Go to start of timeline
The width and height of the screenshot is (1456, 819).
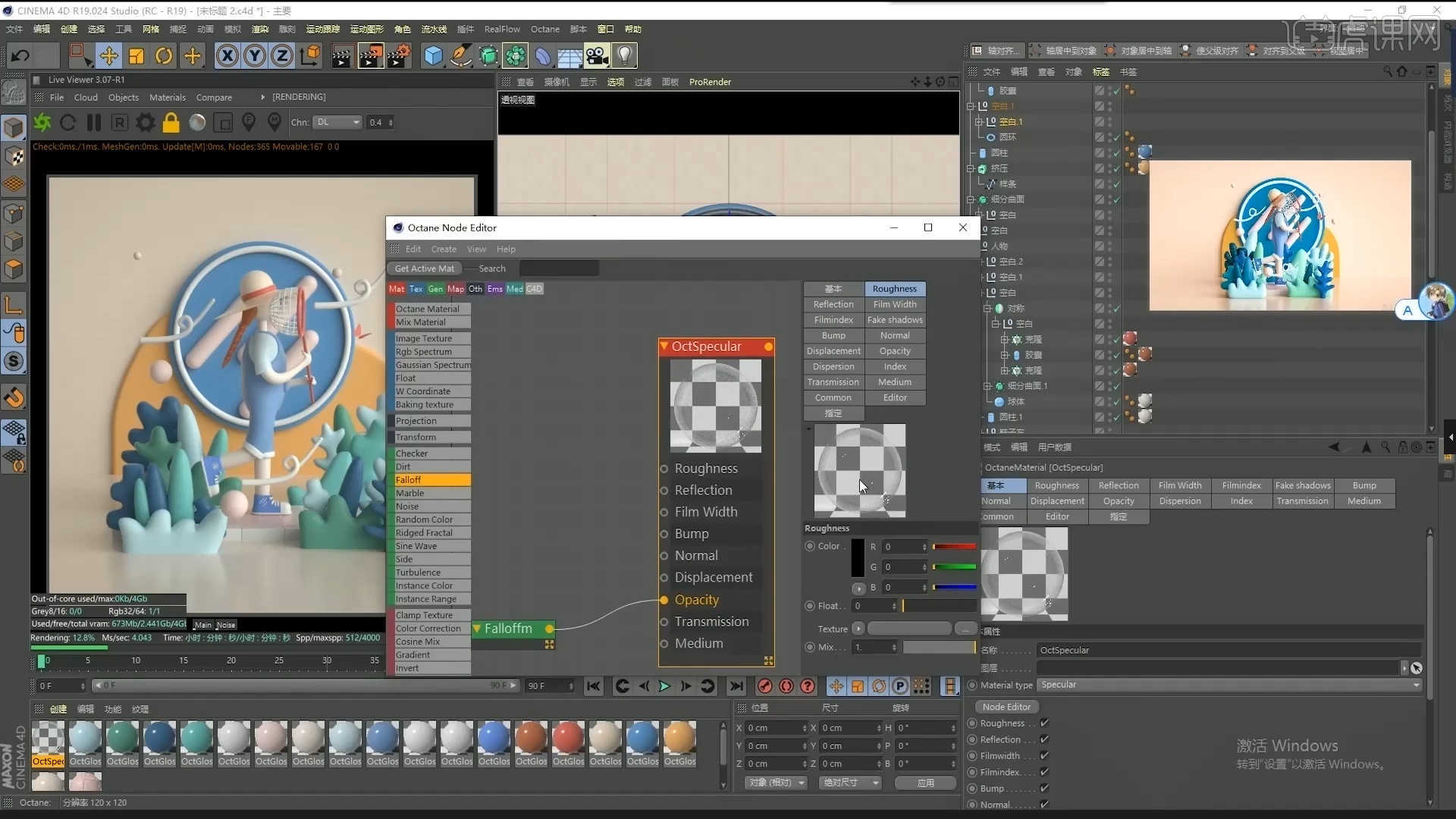pos(593,686)
